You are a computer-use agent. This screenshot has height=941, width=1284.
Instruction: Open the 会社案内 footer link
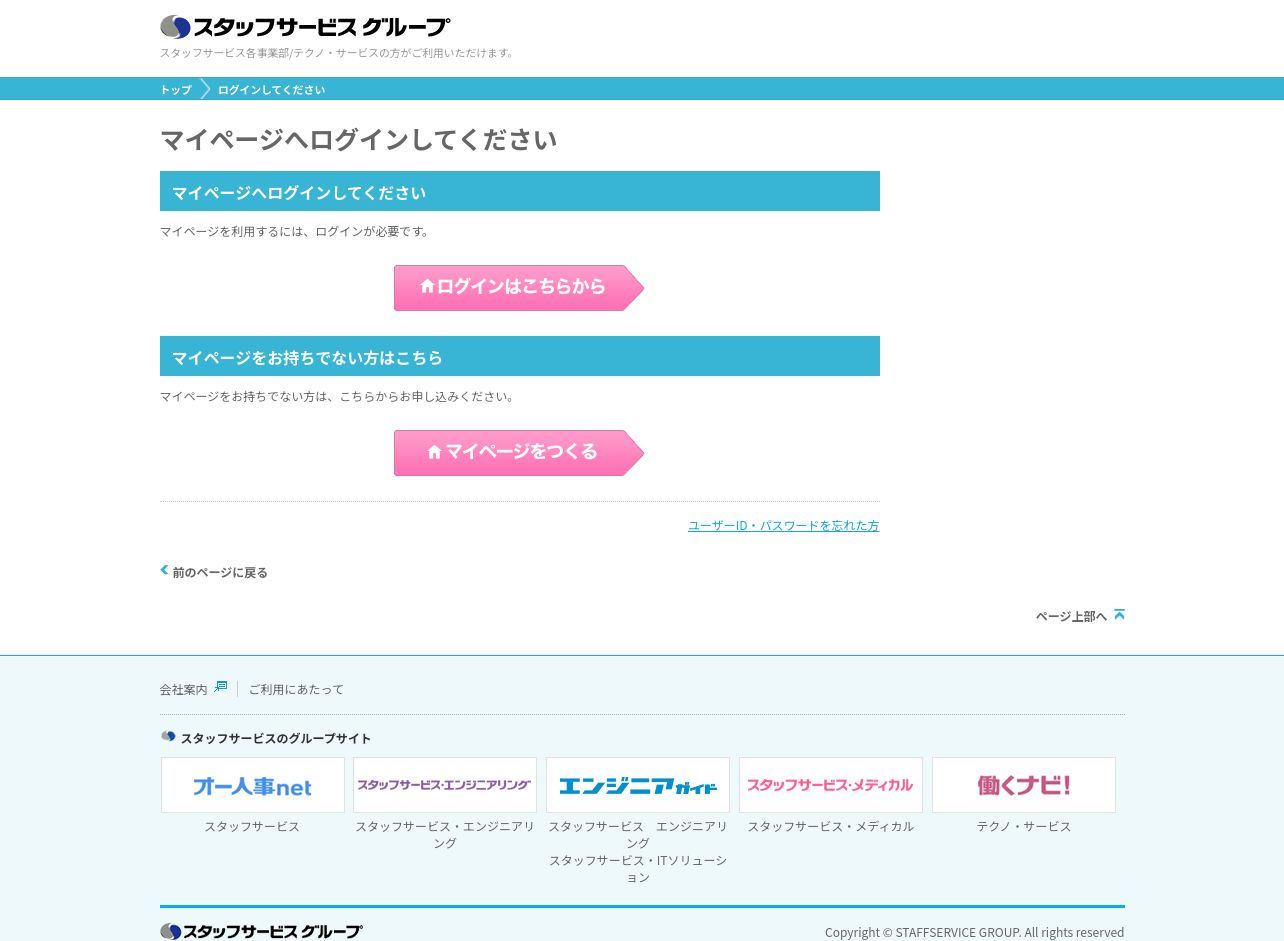183,689
